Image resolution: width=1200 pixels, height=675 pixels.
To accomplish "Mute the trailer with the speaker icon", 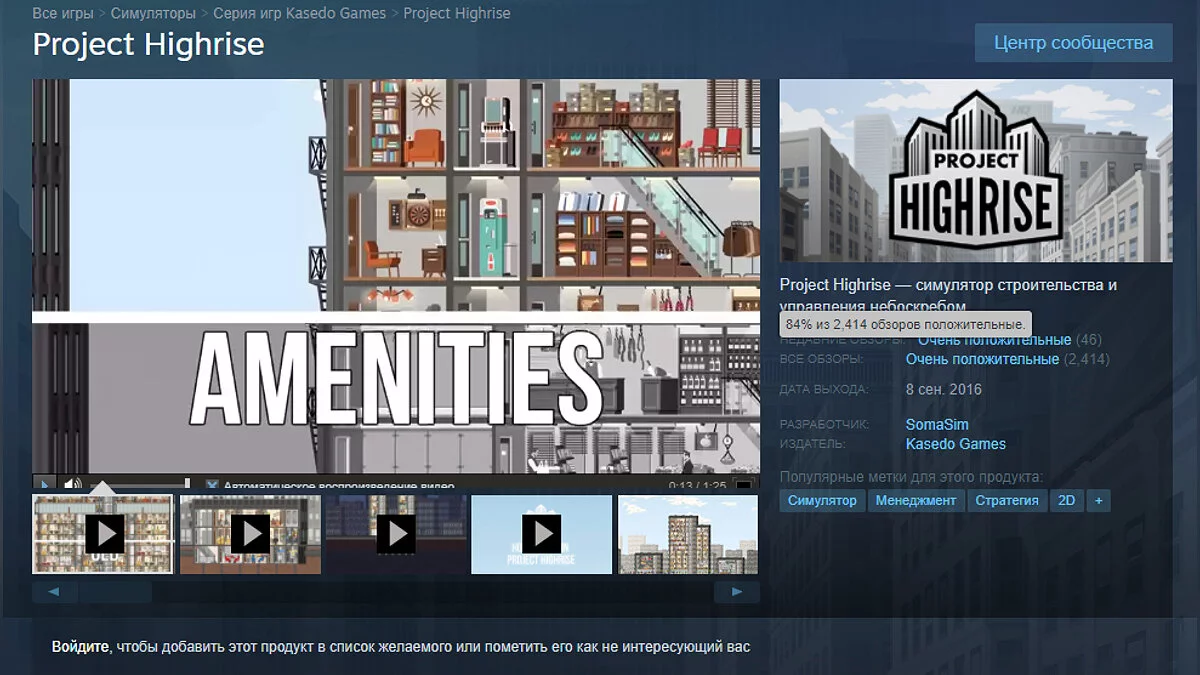I will pyautogui.click(x=72, y=485).
